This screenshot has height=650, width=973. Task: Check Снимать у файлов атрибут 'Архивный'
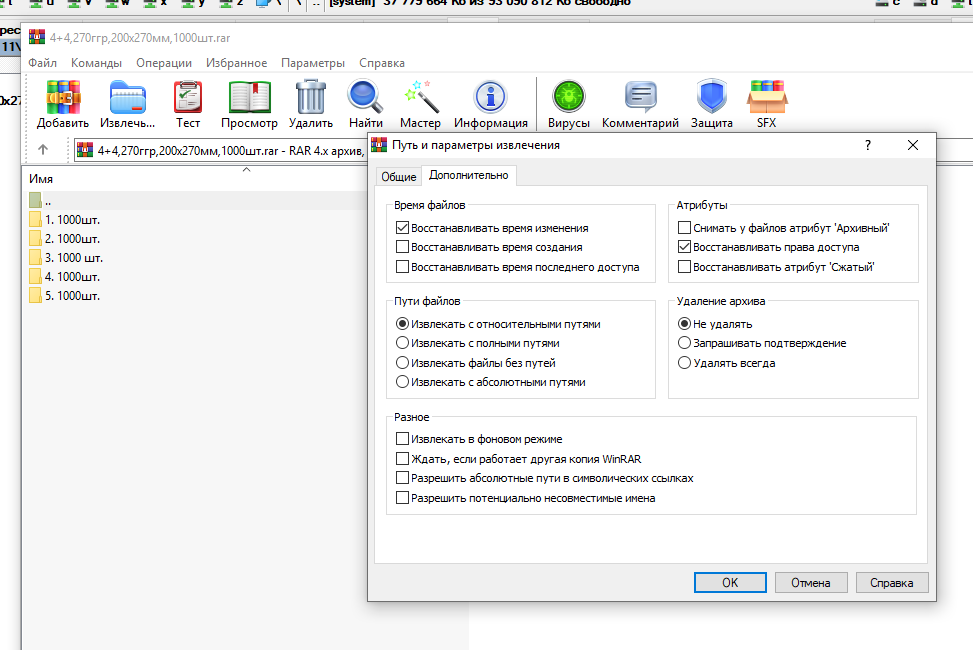(x=684, y=228)
